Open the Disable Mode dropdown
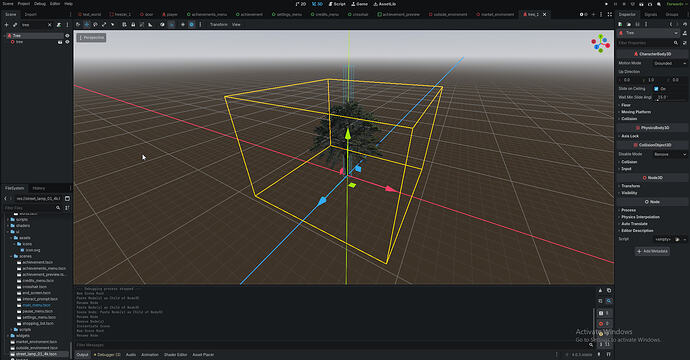690x360 pixels. 669,154
